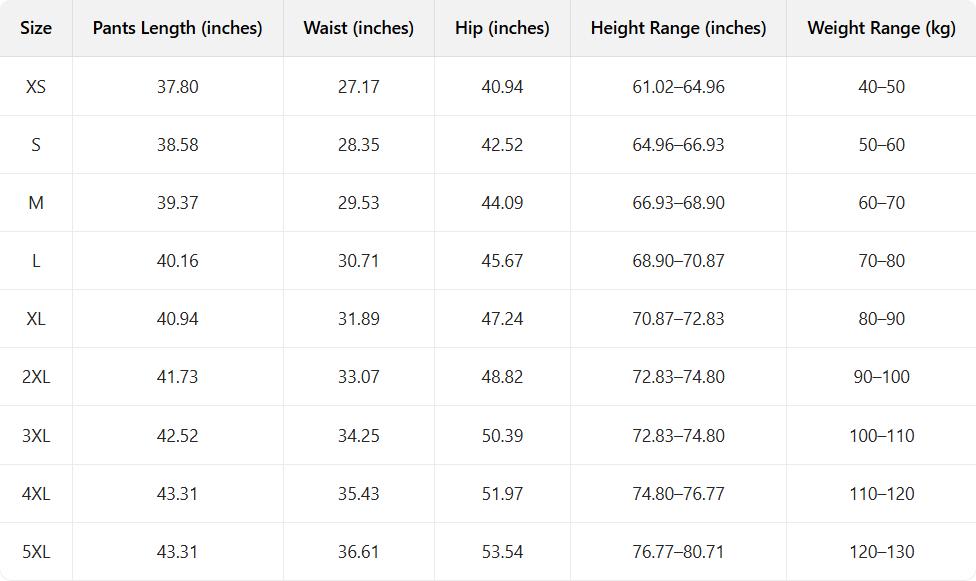
Task: Select hip value 44.09 in M row
Action: coord(502,203)
